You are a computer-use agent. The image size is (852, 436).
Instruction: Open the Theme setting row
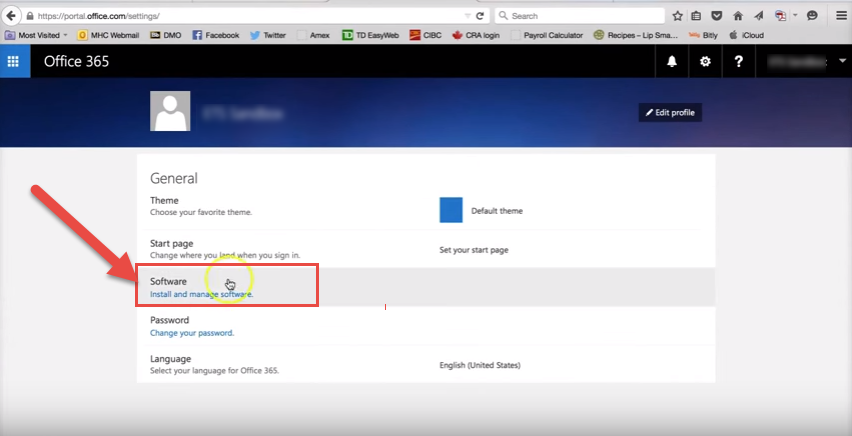coord(426,210)
